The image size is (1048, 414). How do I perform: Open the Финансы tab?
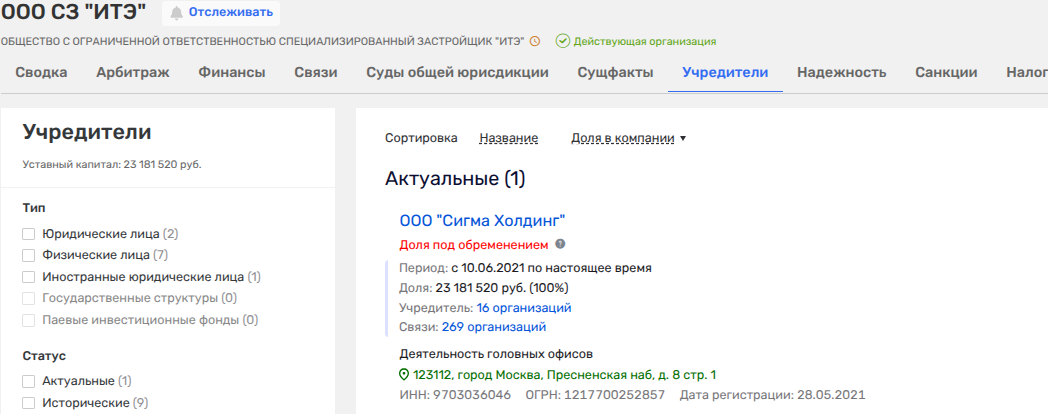231,72
